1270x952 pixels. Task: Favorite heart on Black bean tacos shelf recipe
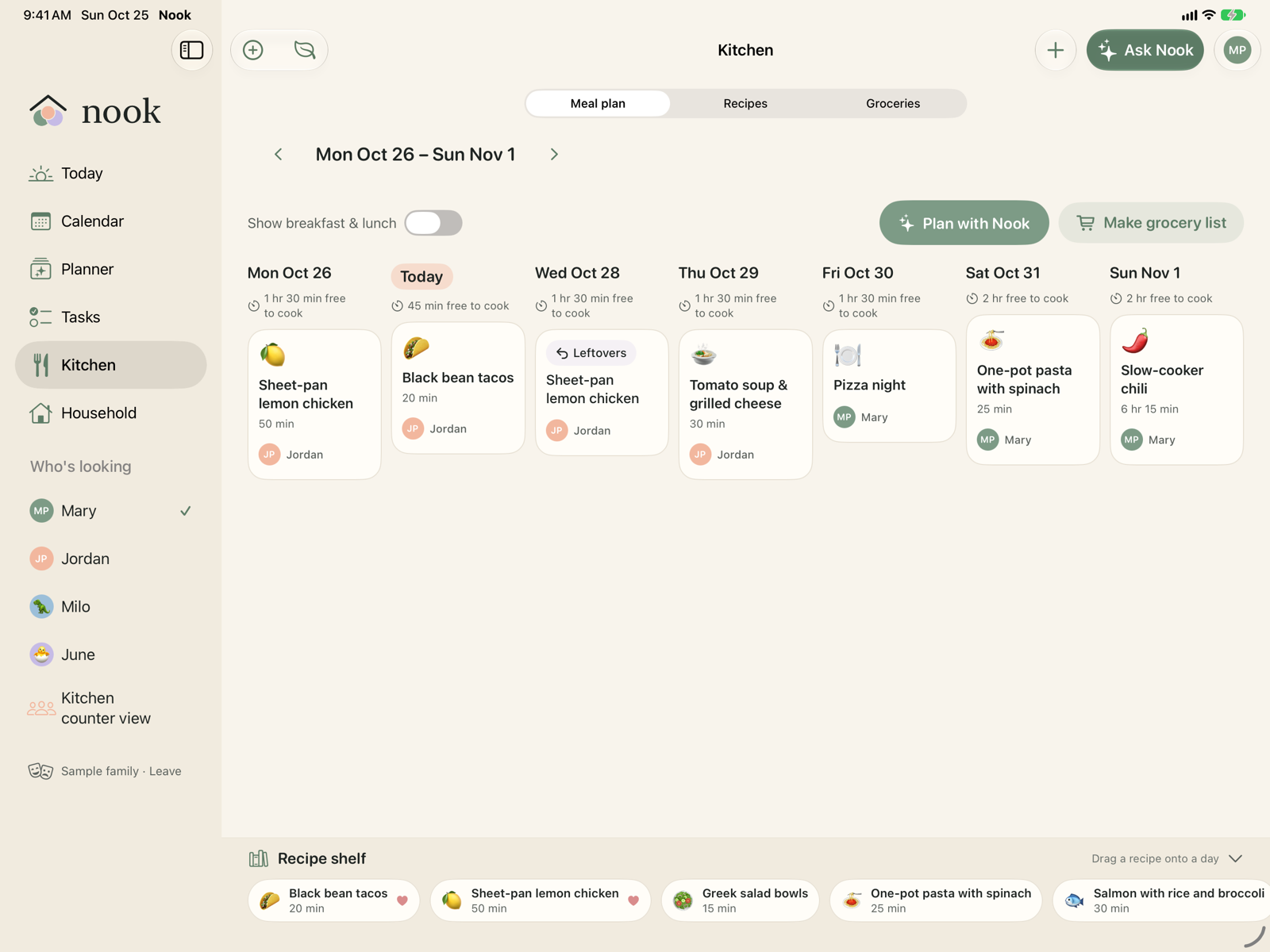click(402, 900)
